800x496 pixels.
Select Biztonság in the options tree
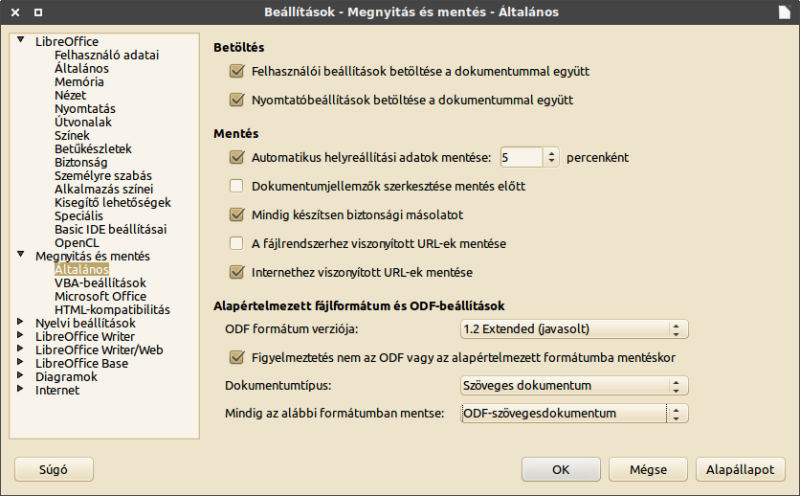[81, 162]
